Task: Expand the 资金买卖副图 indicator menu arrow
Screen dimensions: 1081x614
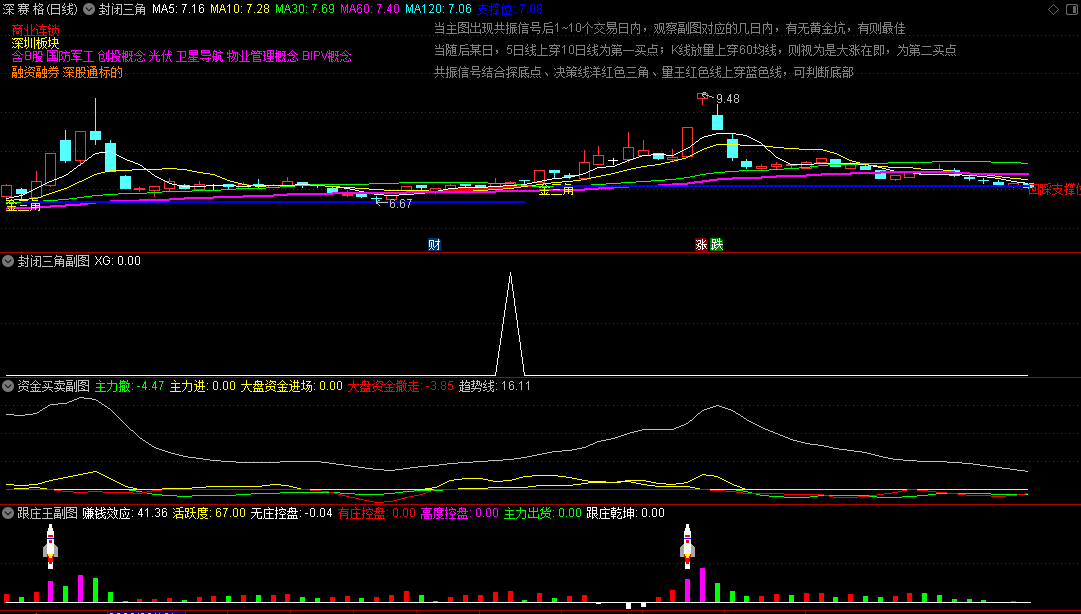Action: click(x=8, y=386)
